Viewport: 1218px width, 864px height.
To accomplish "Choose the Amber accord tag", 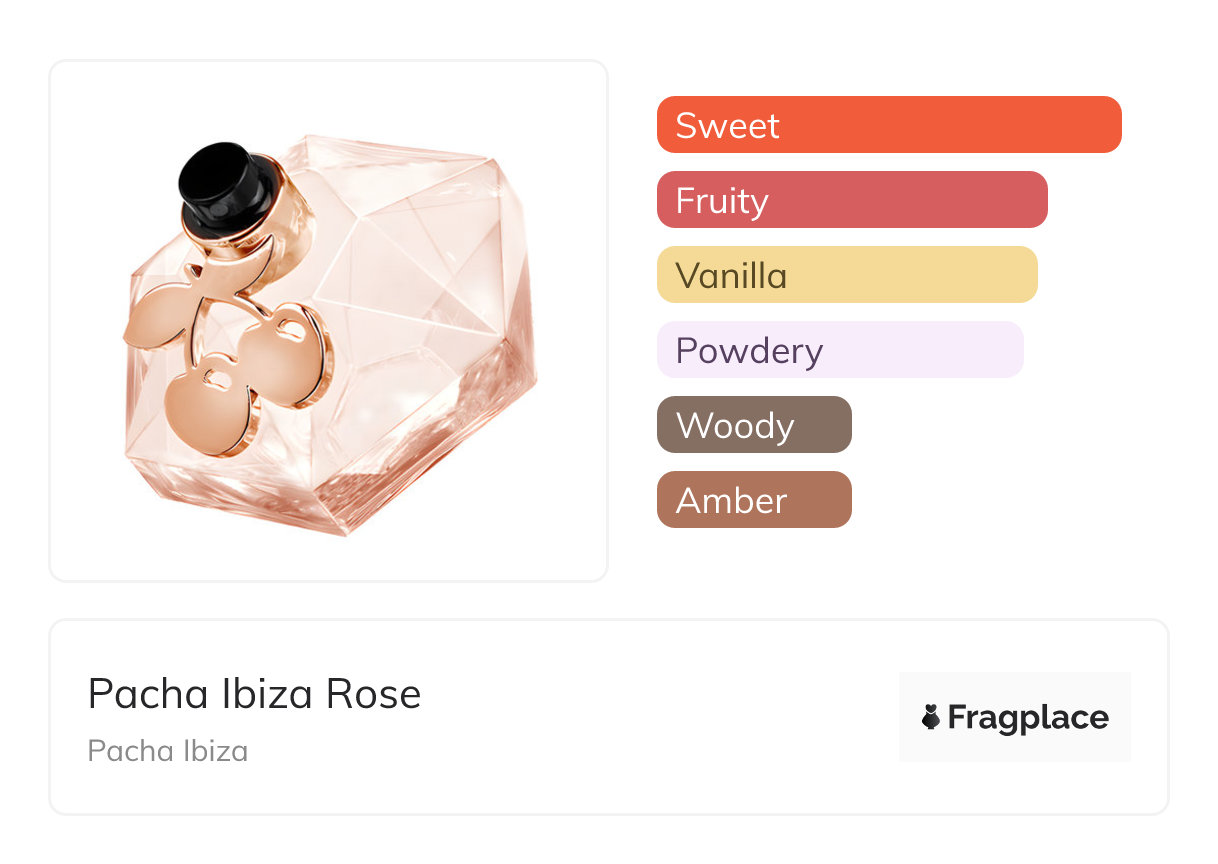I will 753,500.
